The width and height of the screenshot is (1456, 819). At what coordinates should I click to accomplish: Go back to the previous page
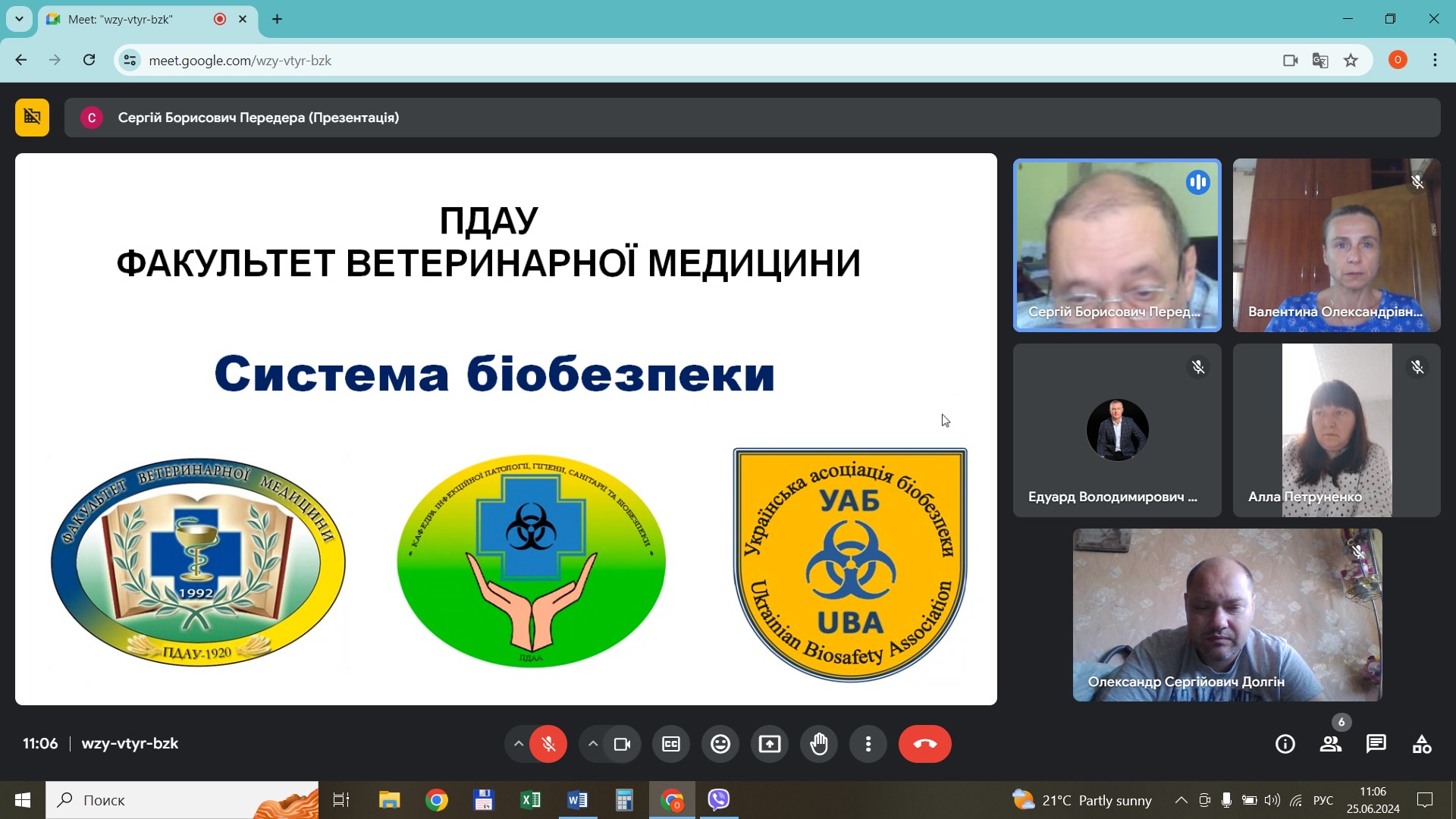click(x=21, y=60)
